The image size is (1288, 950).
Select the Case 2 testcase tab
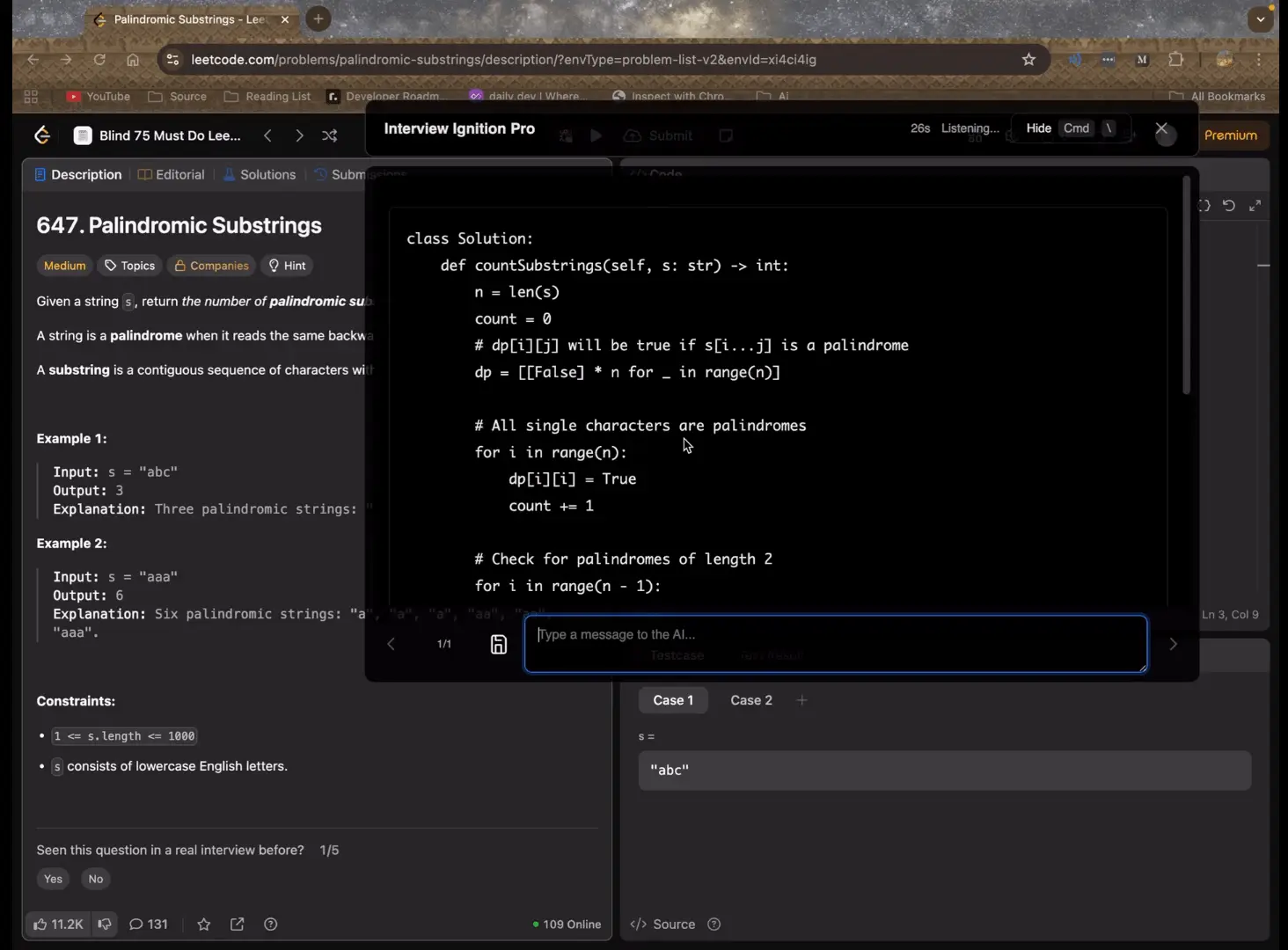coord(750,700)
